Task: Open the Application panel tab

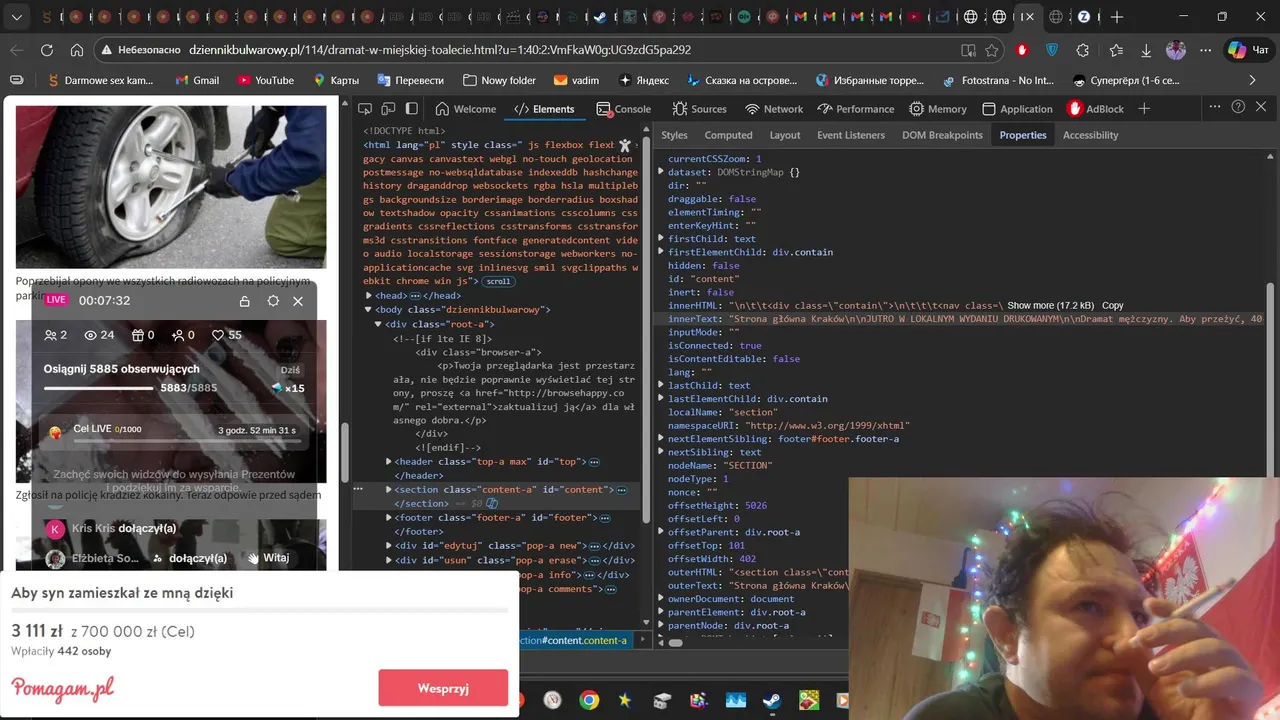Action: pos(1017,109)
